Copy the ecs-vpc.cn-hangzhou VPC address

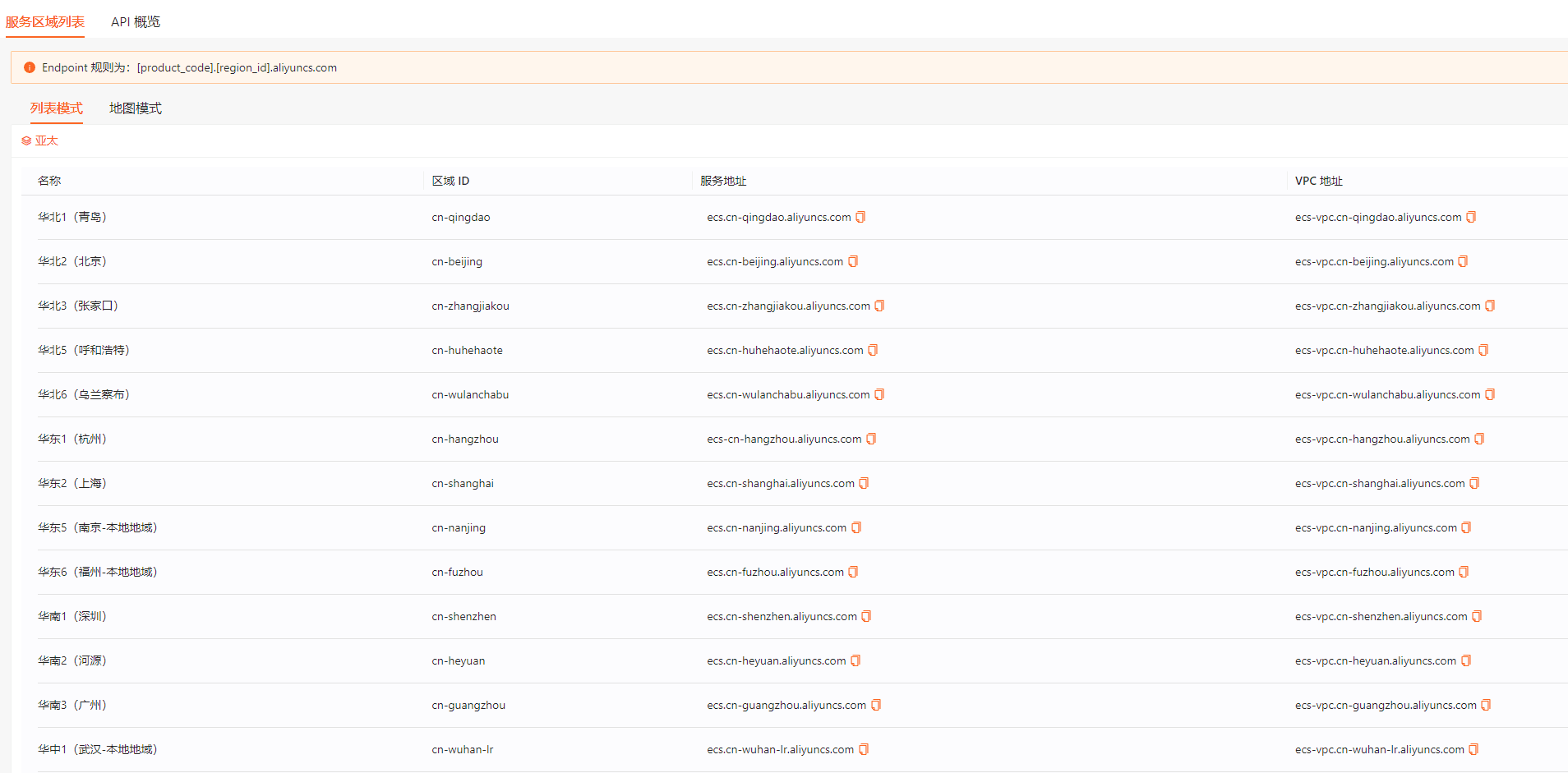pos(1479,439)
